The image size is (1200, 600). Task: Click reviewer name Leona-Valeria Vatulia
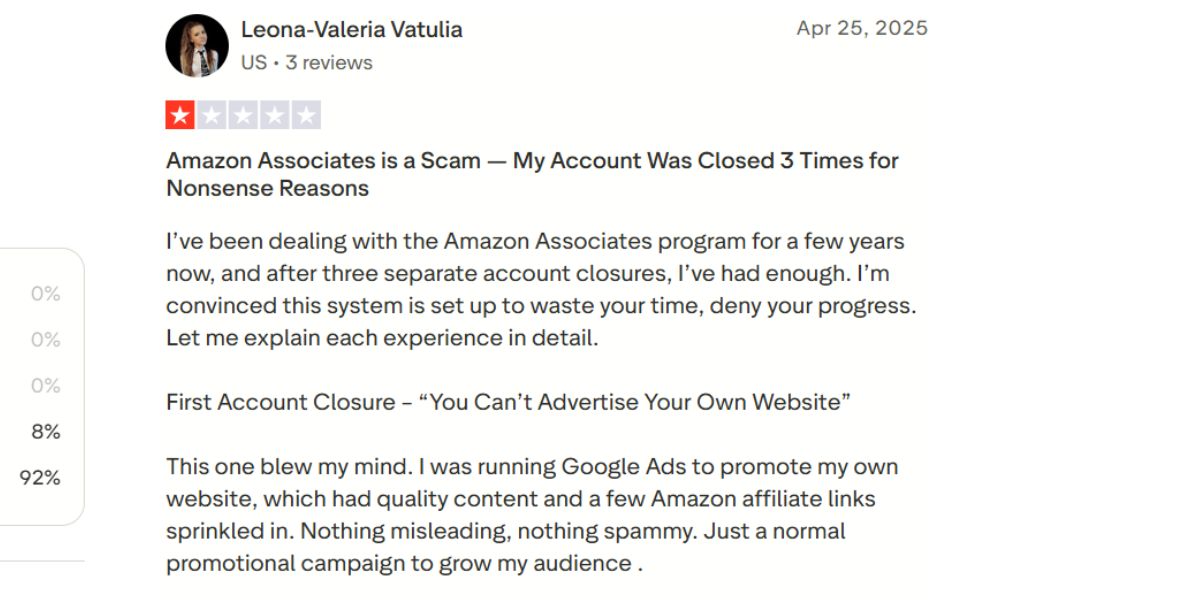pyautogui.click(x=353, y=29)
